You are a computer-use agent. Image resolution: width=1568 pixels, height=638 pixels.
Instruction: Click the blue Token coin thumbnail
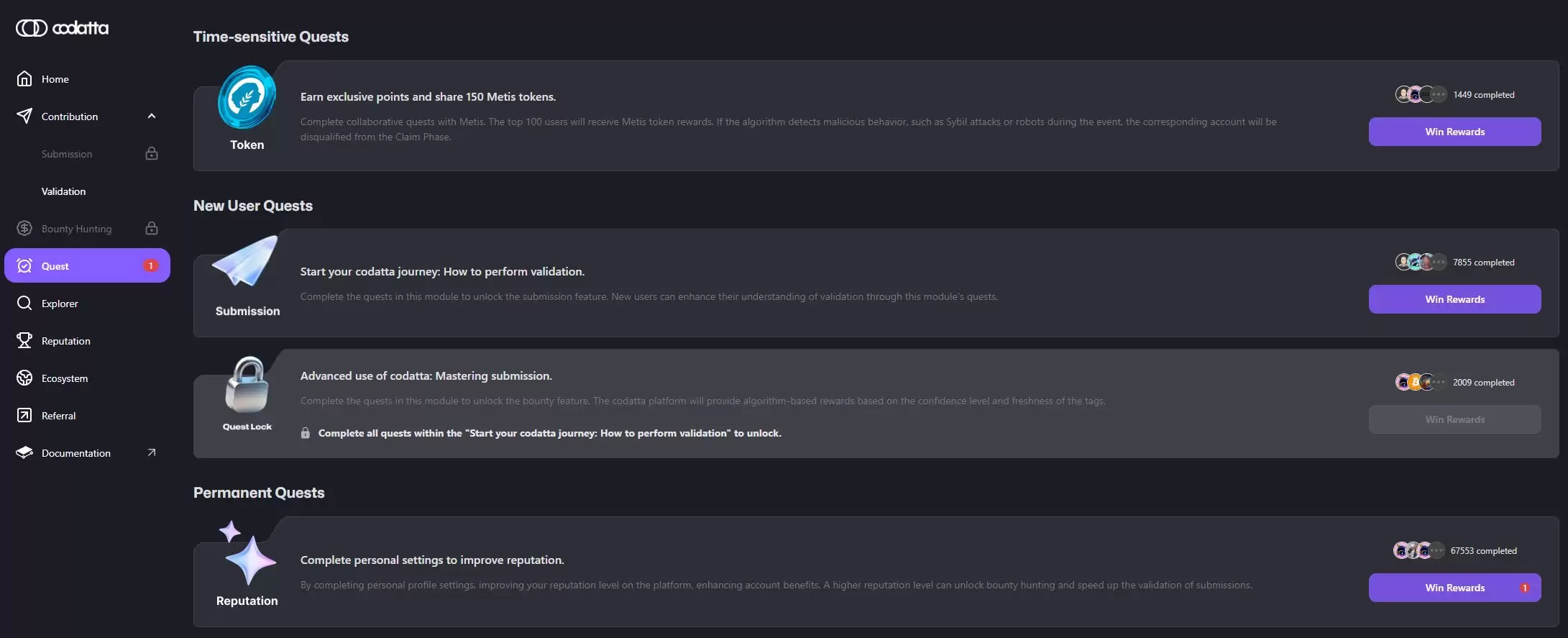point(247,99)
